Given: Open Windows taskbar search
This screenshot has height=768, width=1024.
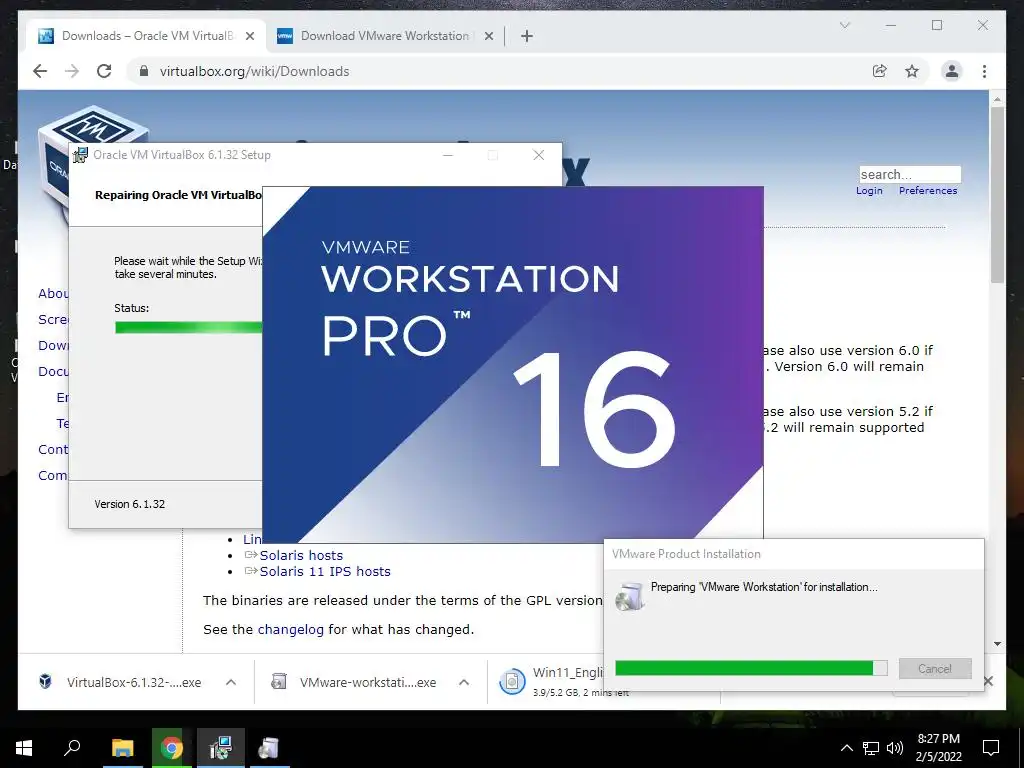Looking at the screenshot, I should click(72, 748).
